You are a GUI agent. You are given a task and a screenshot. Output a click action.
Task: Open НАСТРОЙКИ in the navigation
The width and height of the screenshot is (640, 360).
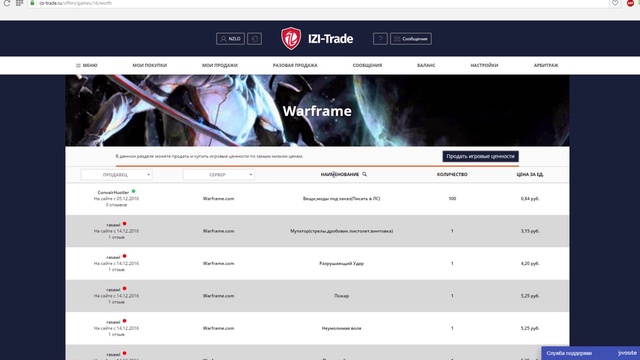pyautogui.click(x=484, y=65)
